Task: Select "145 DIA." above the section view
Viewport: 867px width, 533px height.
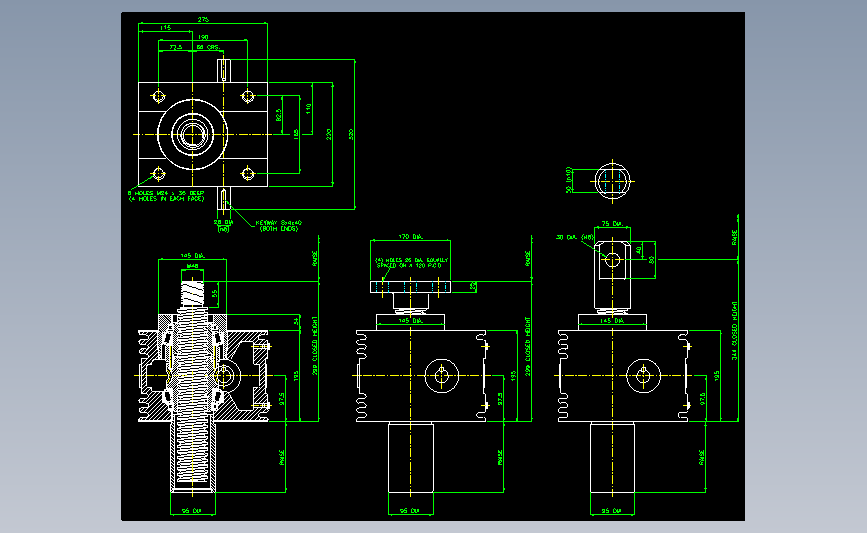Action: [192, 256]
